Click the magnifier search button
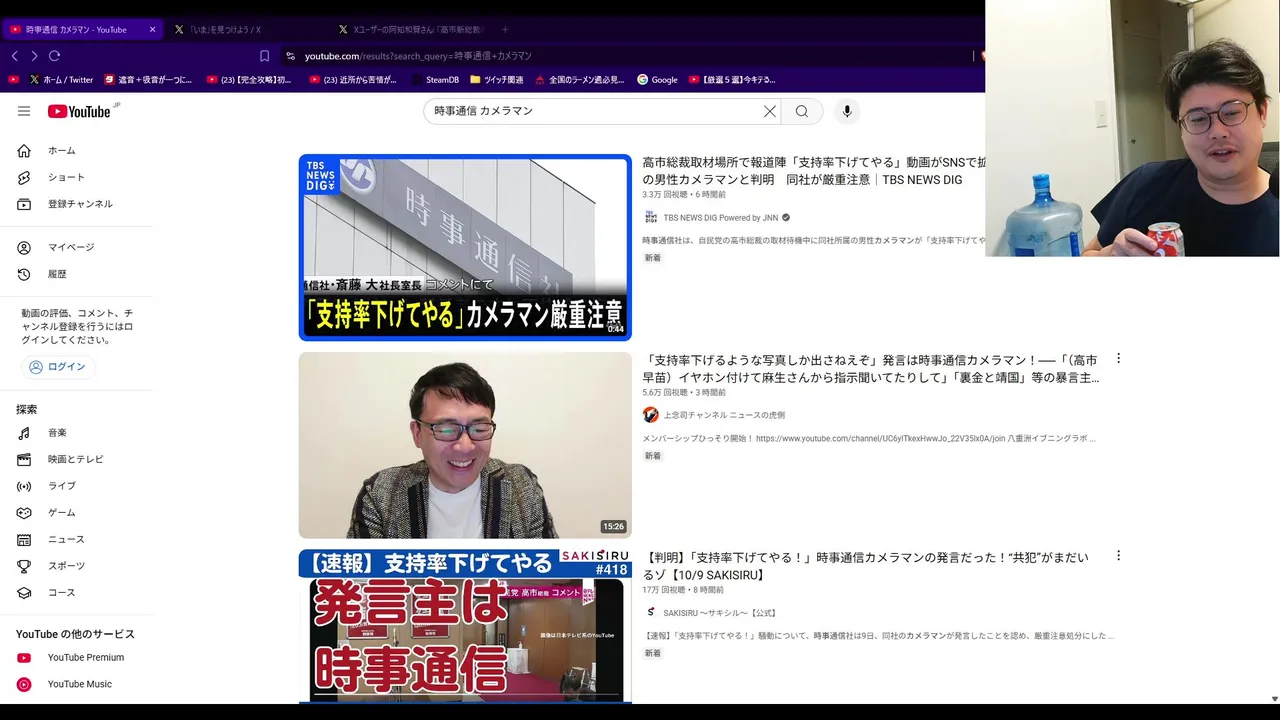The height and width of the screenshot is (720, 1280). click(x=802, y=111)
